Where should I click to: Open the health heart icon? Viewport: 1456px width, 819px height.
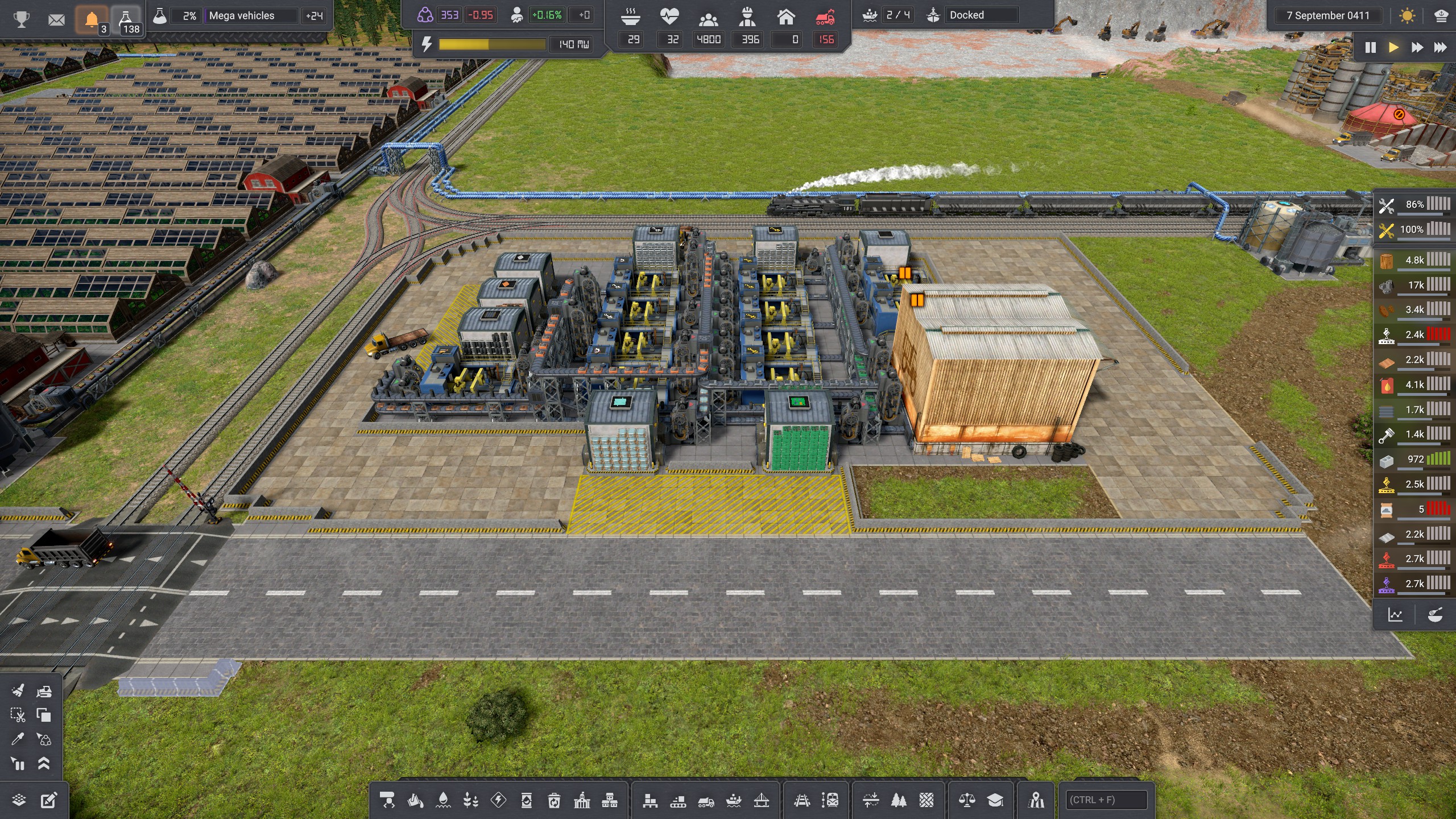point(669,16)
